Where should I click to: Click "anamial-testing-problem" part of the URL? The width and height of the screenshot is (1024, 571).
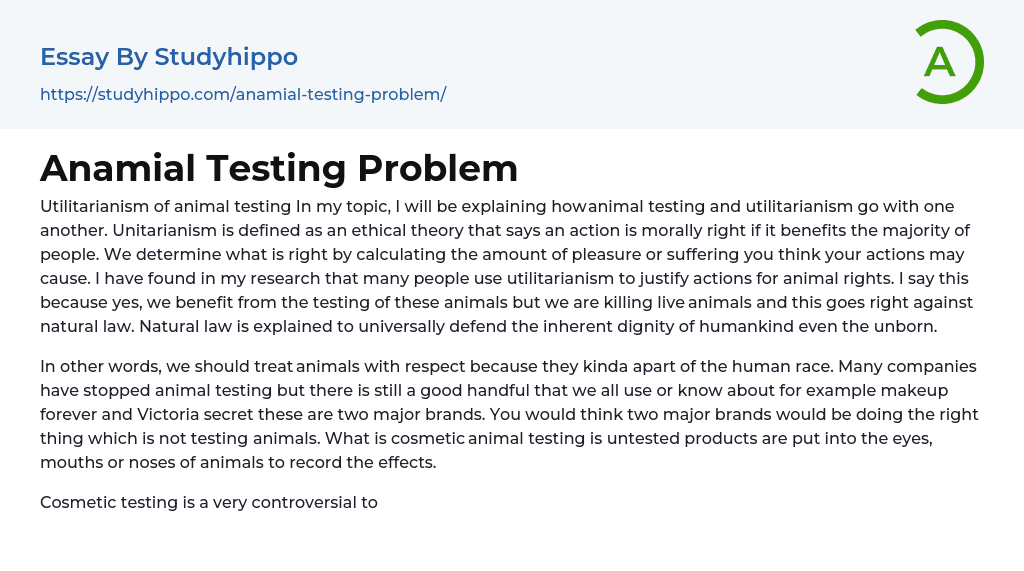(x=338, y=94)
